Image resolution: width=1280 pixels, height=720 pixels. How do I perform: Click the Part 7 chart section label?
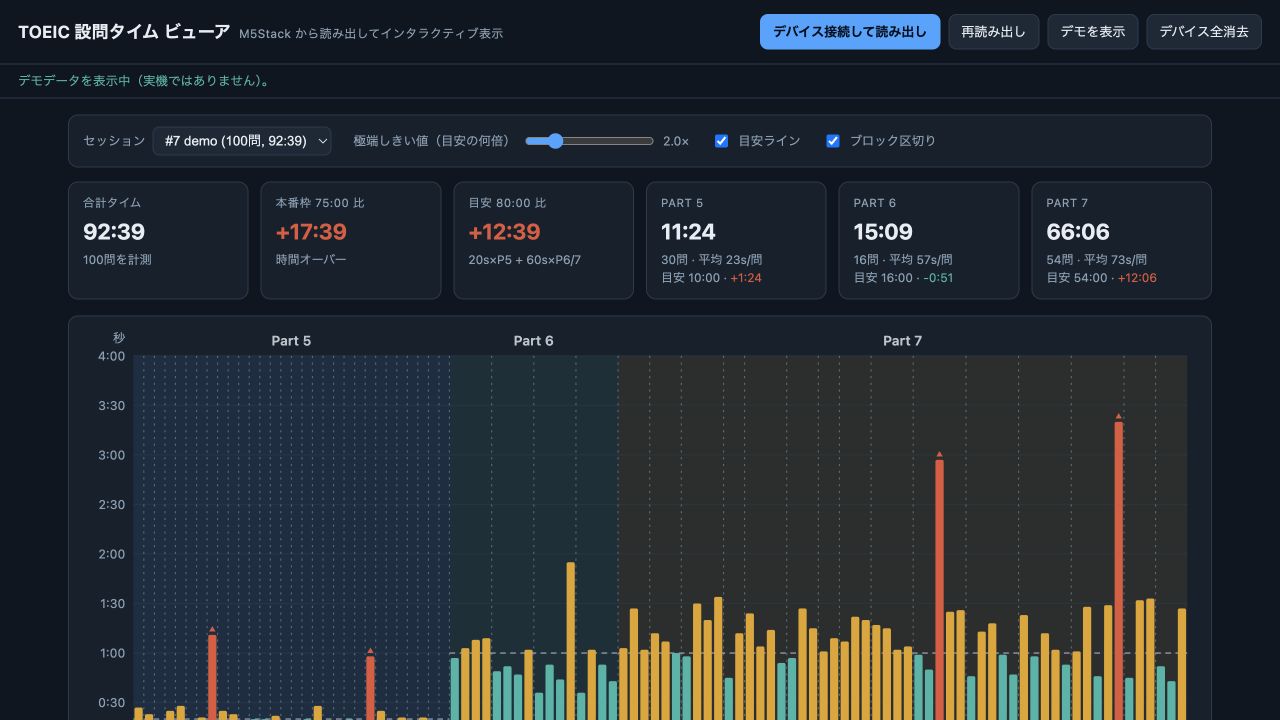pos(902,341)
